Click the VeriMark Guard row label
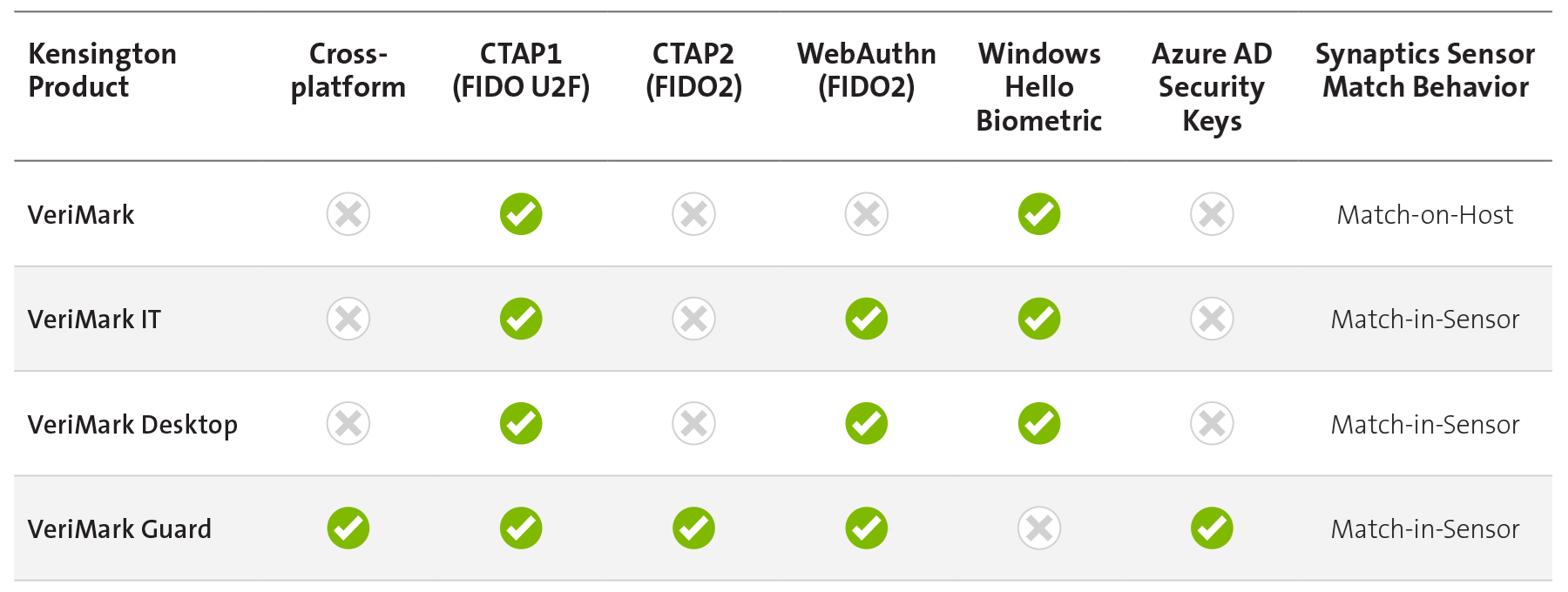 coord(119,529)
